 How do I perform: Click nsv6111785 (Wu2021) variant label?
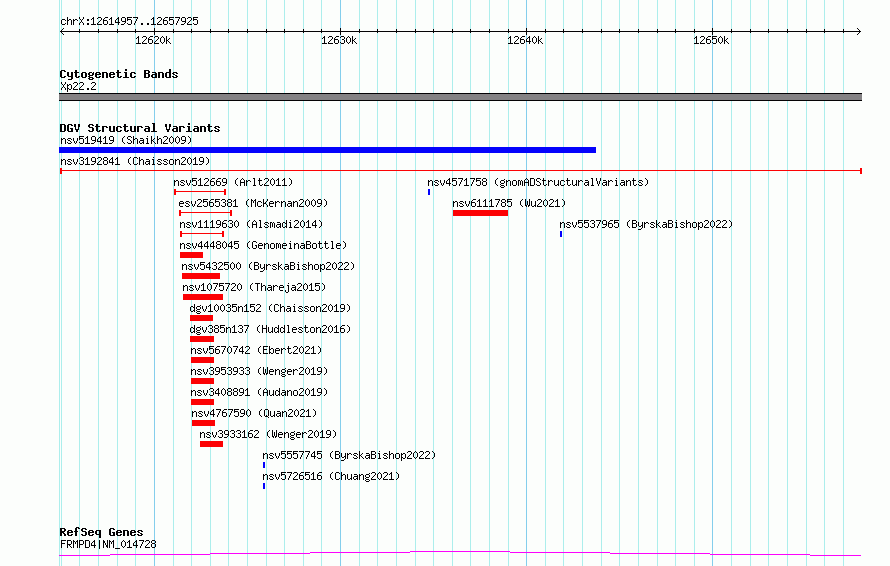509,203
